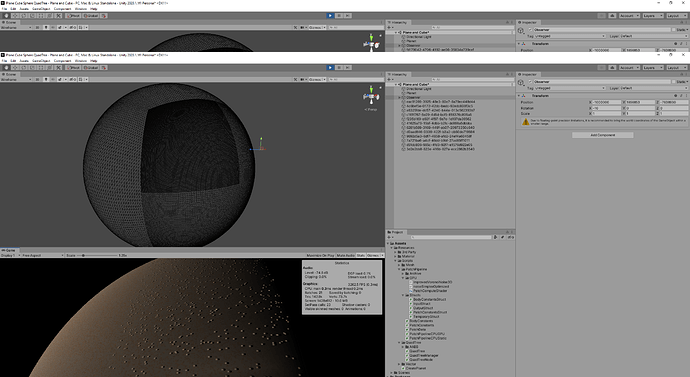Toggle grid visibility icon in front Scene toolbar
Viewport: 690px width, 377px height.
(81, 80)
